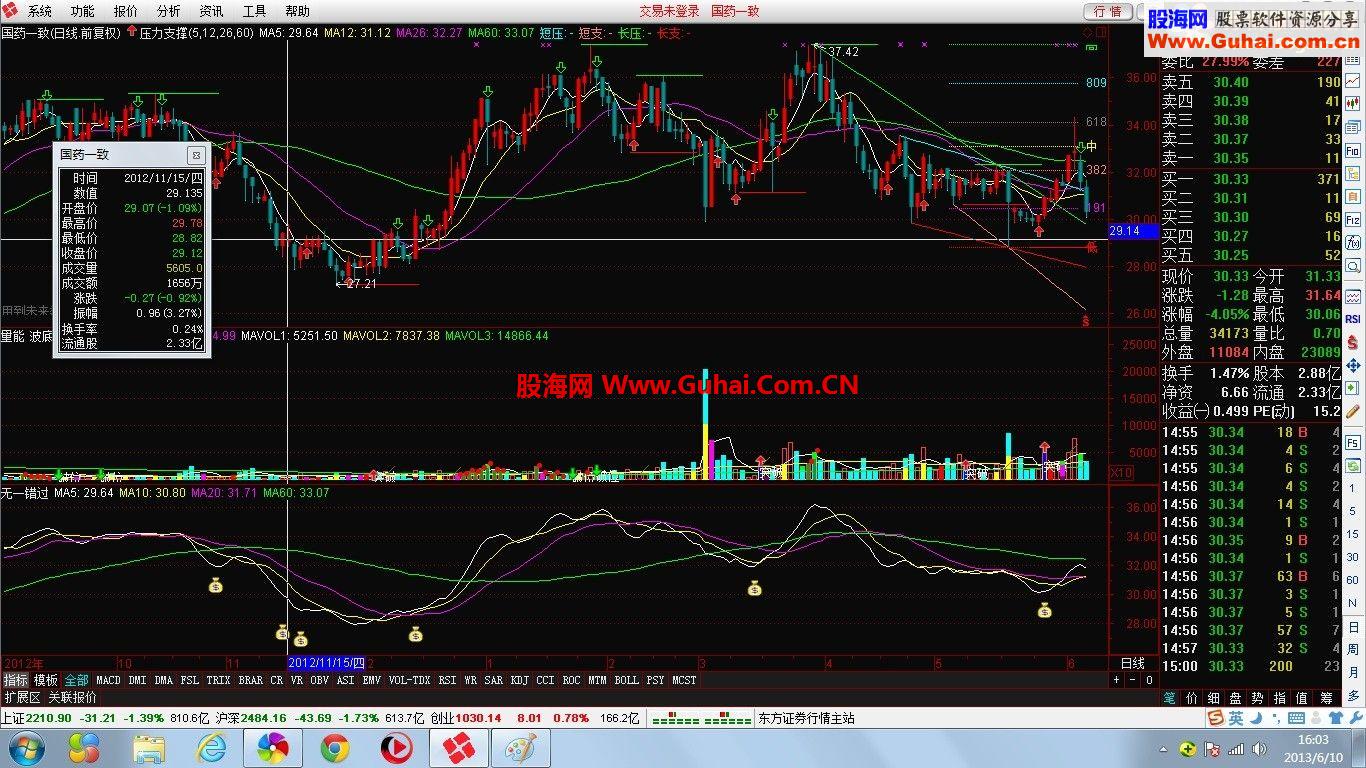The height and width of the screenshot is (768, 1366).
Task: Expand the 扩展区 extension area
Action: click(21, 697)
